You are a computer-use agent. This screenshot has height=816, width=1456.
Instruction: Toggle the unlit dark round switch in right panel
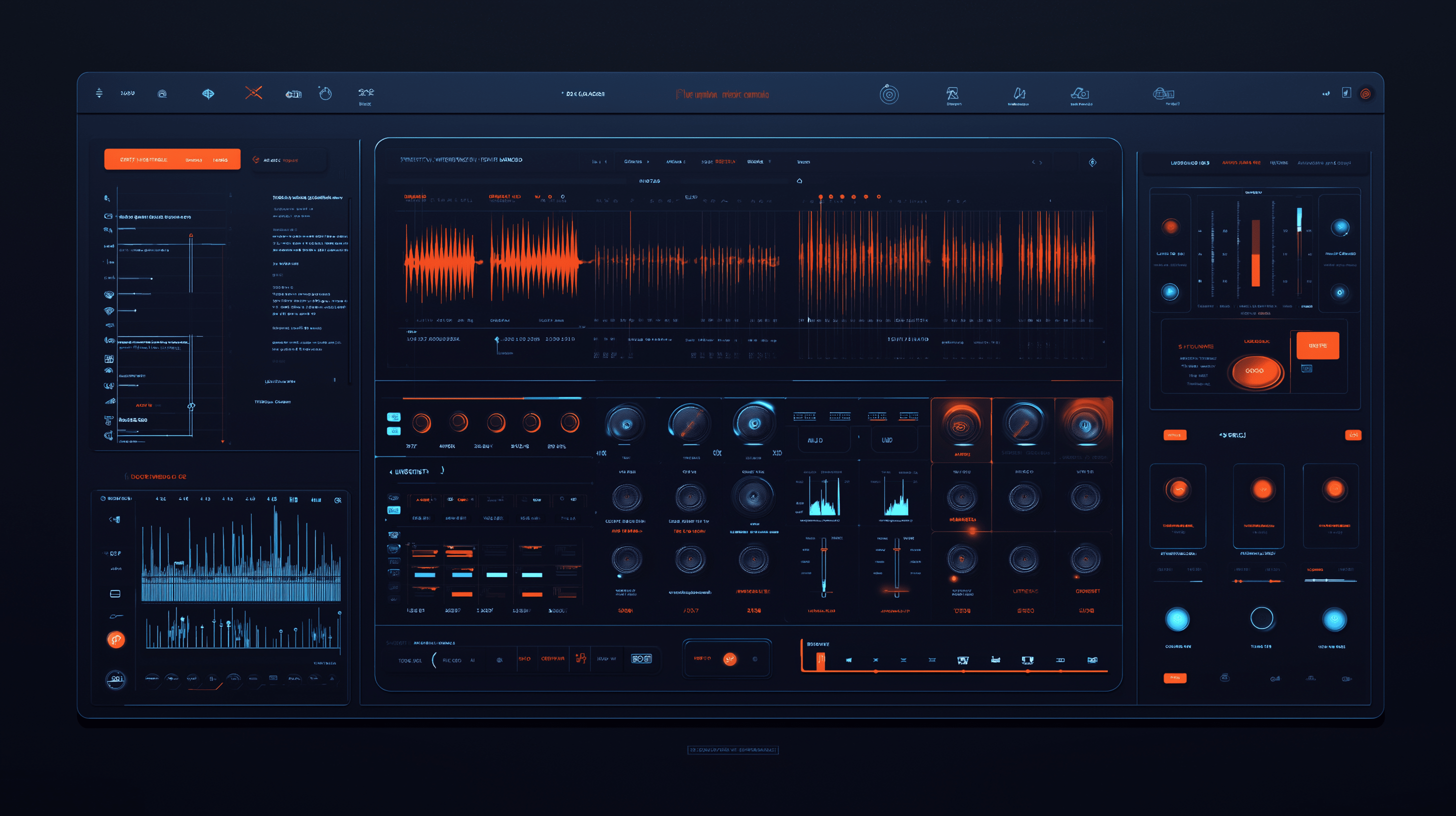(x=1261, y=618)
